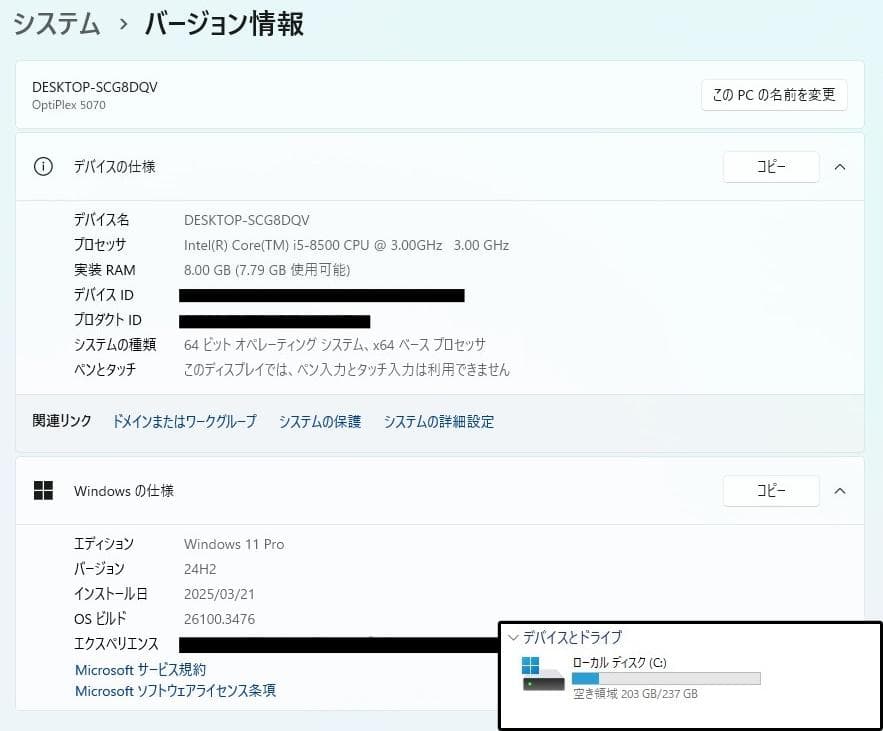Collapse the デバイスとドライブ group arrow
The image size is (883, 731).
(512, 637)
